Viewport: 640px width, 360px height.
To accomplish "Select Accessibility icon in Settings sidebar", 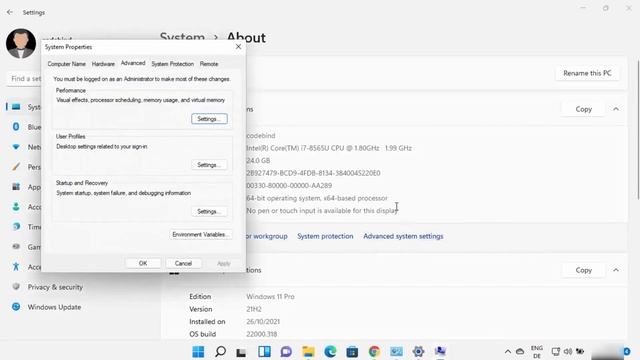I will pos(16,267).
